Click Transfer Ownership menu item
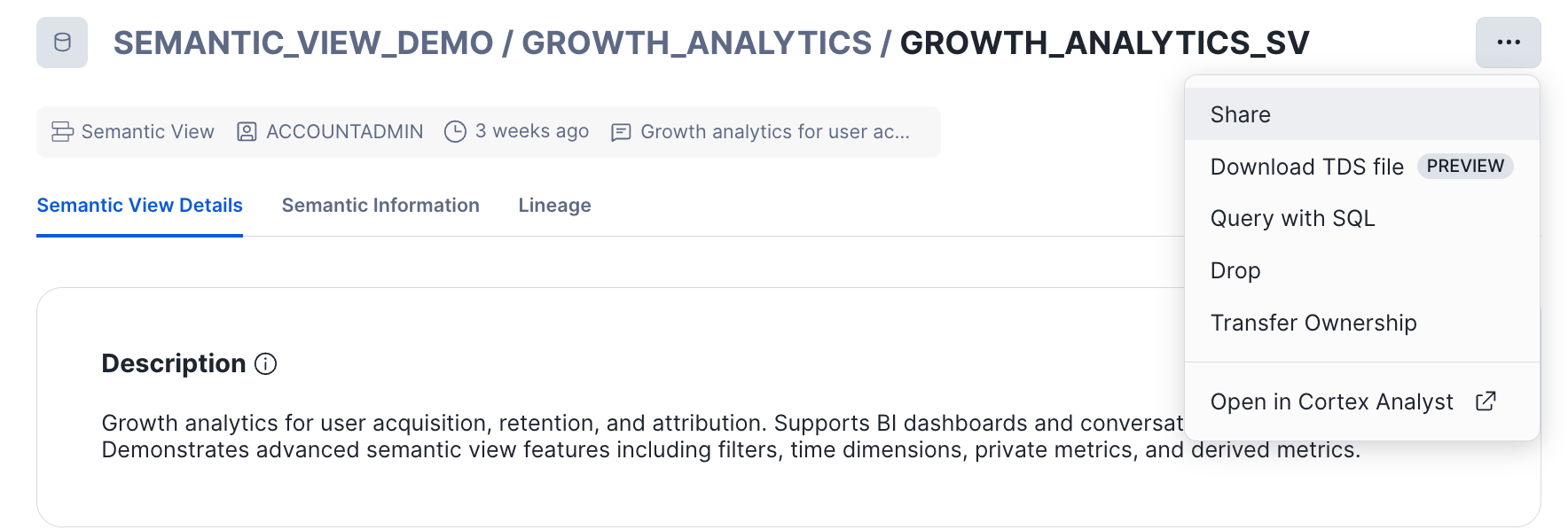This screenshot has width=1568, height=530. click(1313, 323)
